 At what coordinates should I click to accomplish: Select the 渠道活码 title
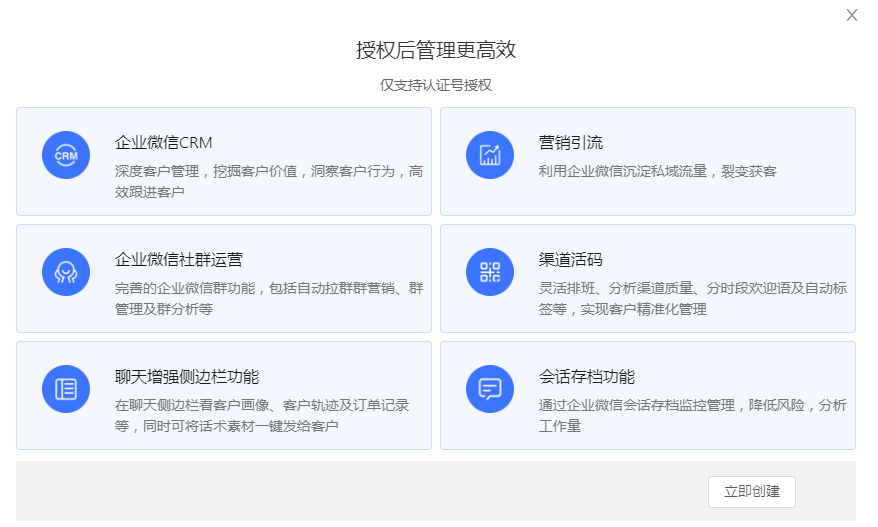tap(571, 260)
